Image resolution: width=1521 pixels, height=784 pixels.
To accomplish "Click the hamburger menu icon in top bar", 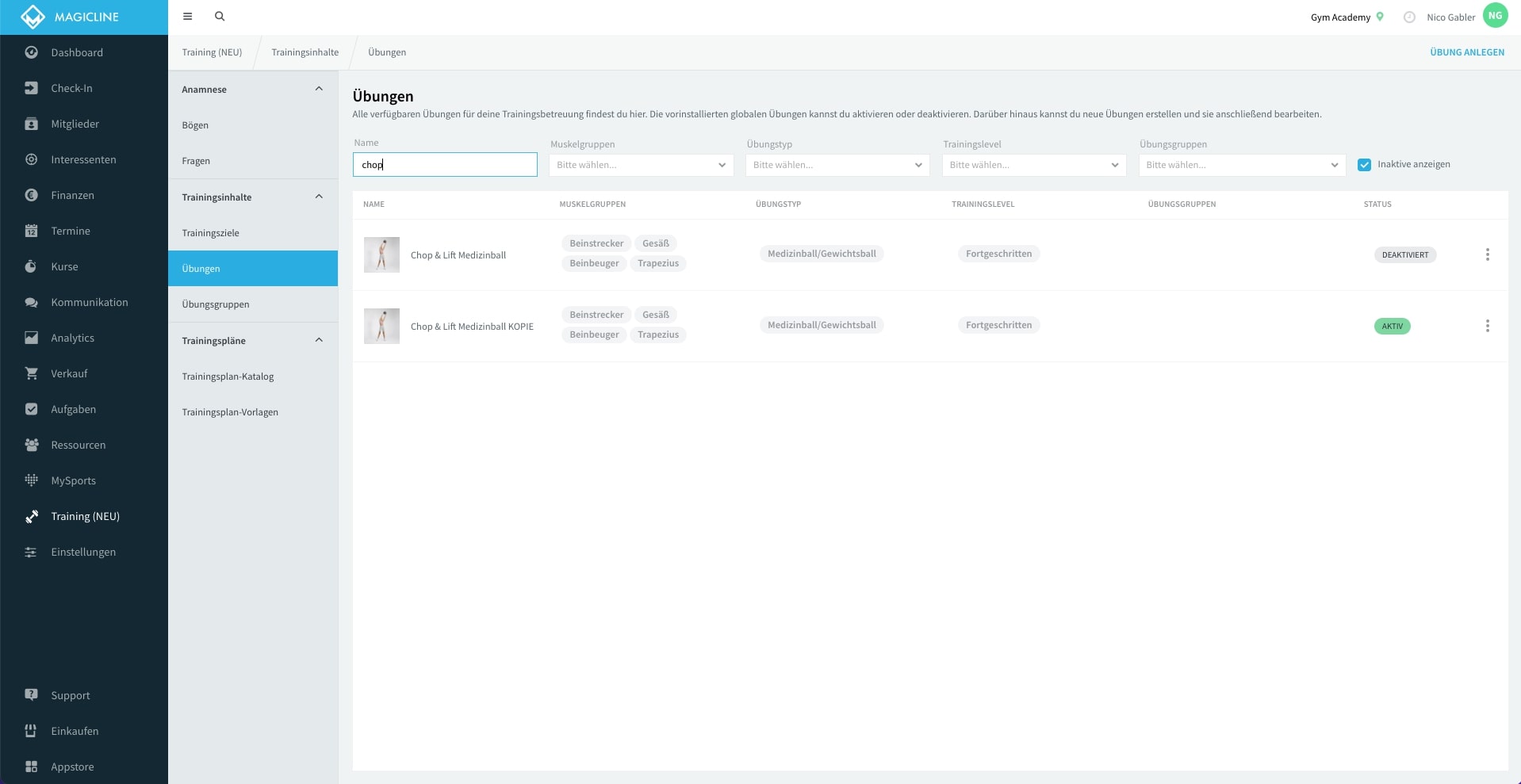I will click(x=187, y=17).
